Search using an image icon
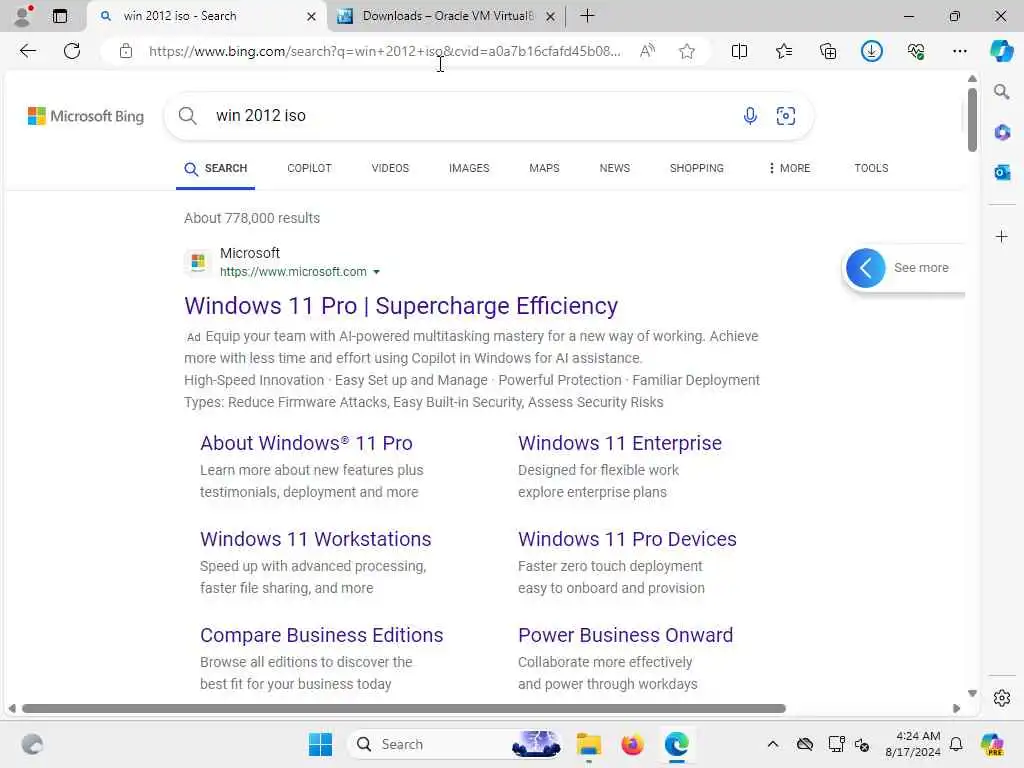 [786, 116]
